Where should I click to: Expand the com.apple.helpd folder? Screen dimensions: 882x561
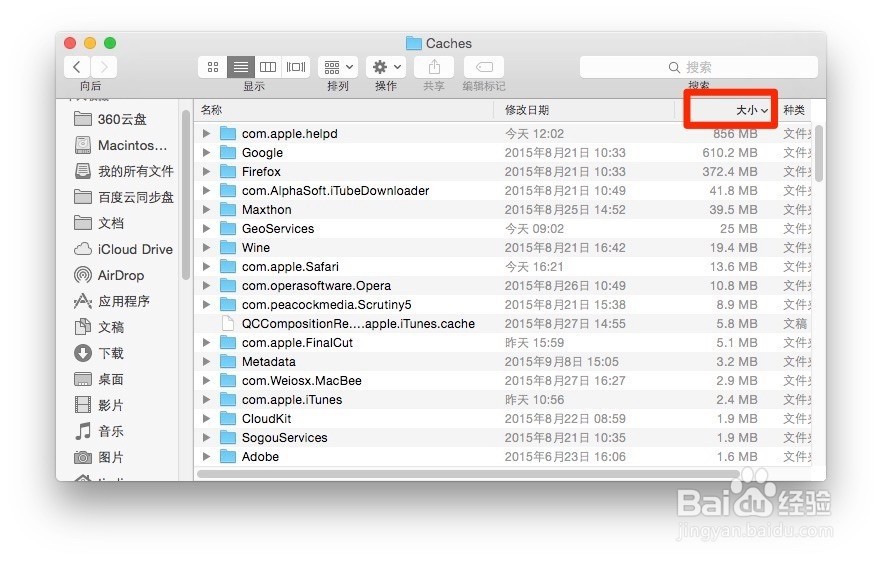[x=206, y=133]
